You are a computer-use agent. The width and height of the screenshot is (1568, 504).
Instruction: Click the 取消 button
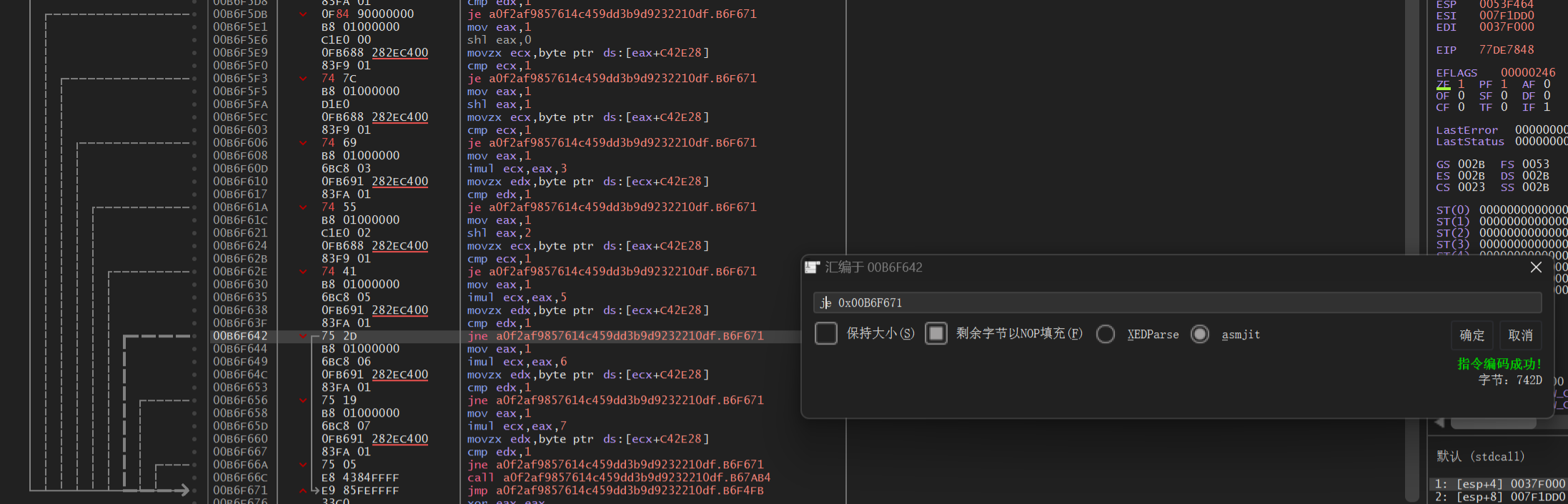point(1520,335)
